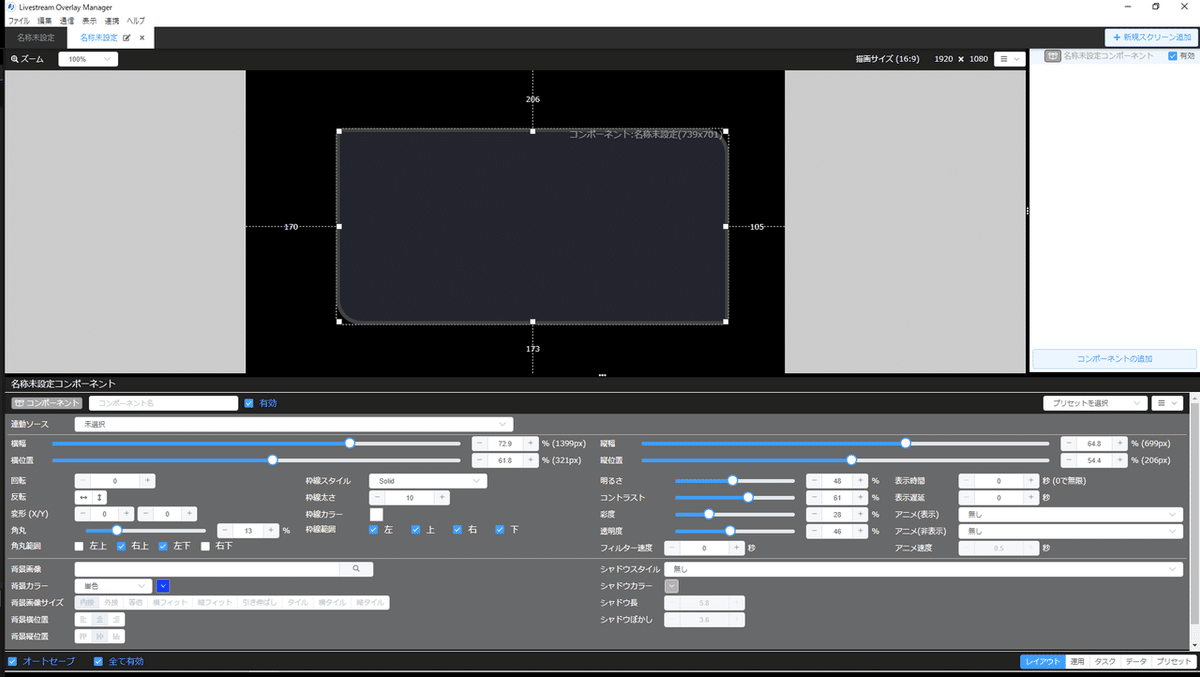
Task: Increase 回転 rotation with plus button
Action: [147, 481]
